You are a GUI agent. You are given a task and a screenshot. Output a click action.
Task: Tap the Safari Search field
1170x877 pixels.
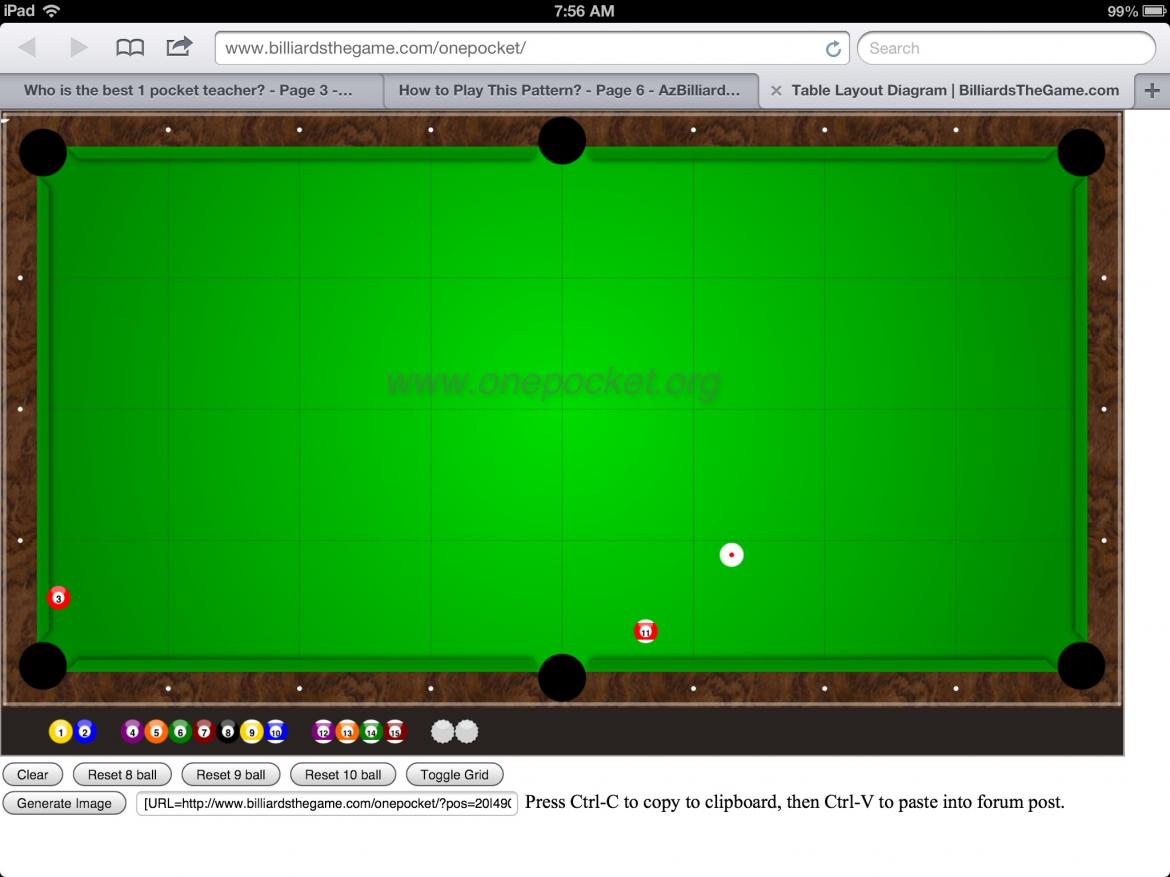[1005, 48]
